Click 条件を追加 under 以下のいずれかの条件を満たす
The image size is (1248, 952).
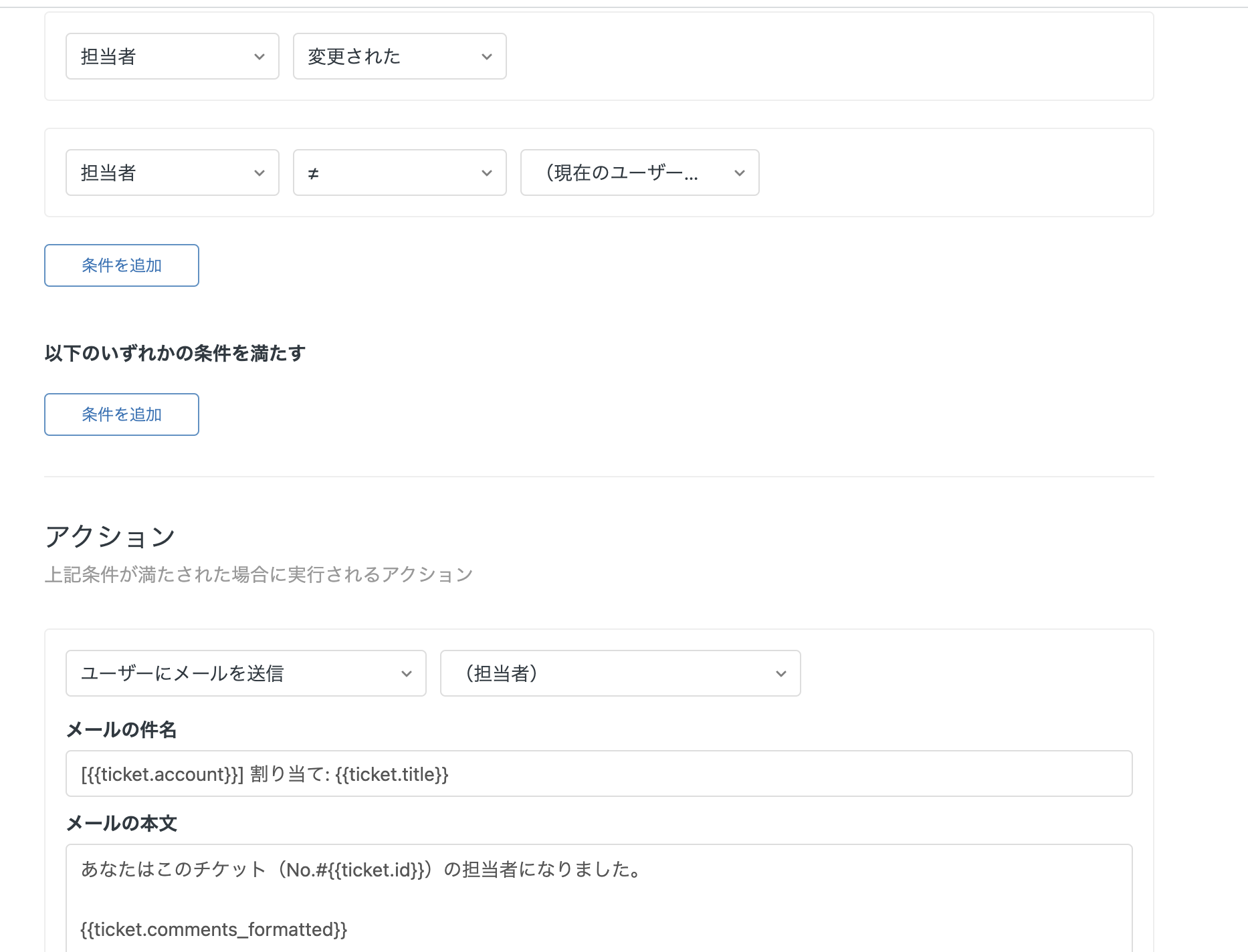click(x=121, y=414)
